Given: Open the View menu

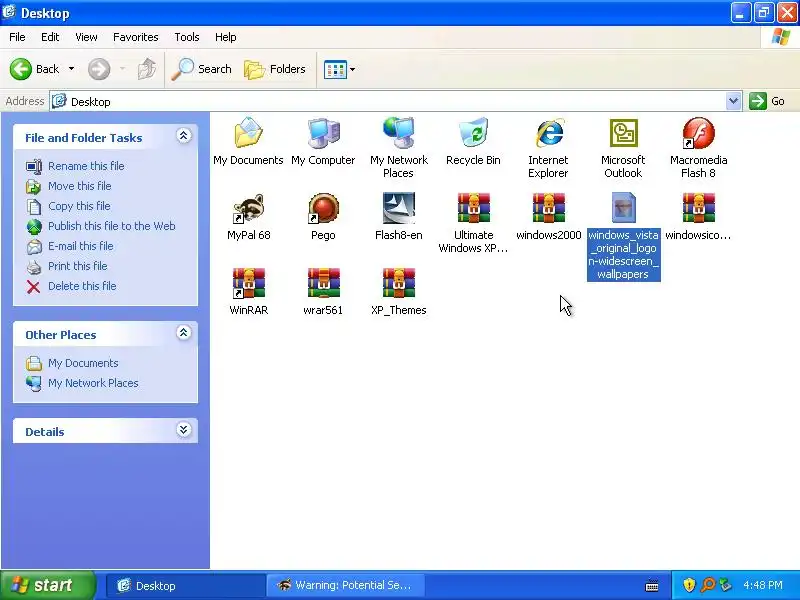Looking at the screenshot, I should (x=86, y=37).
